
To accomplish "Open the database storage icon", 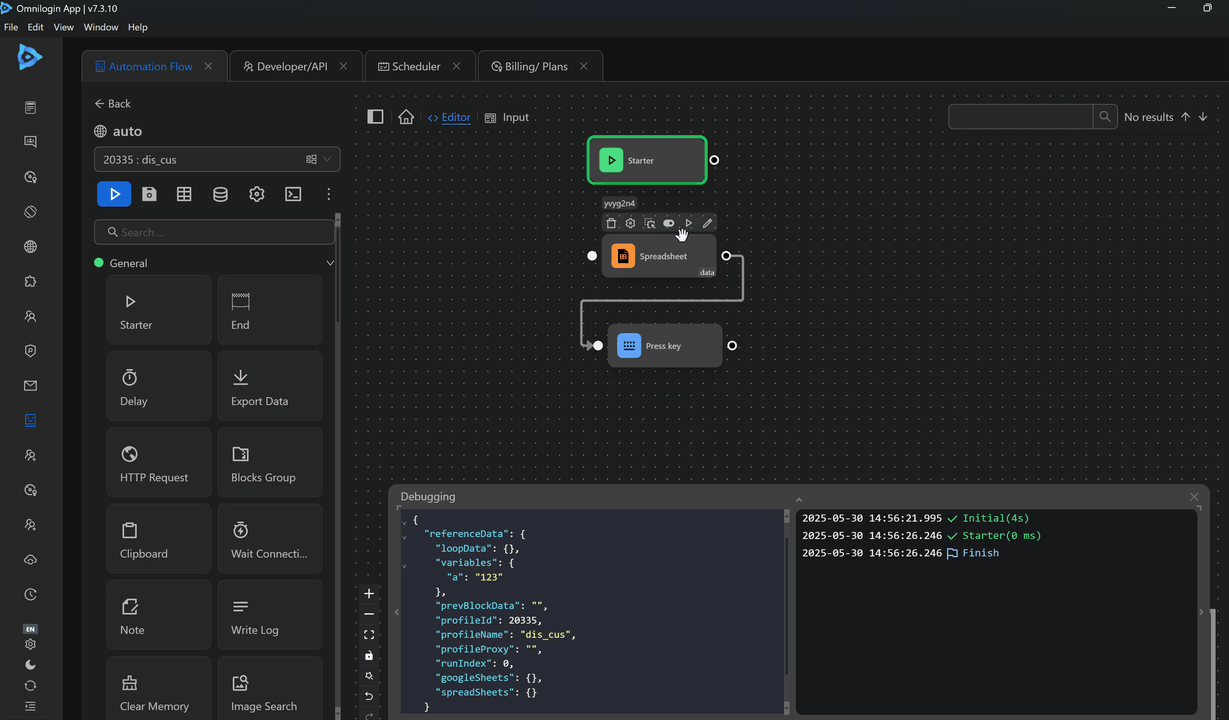I will 220,194.
